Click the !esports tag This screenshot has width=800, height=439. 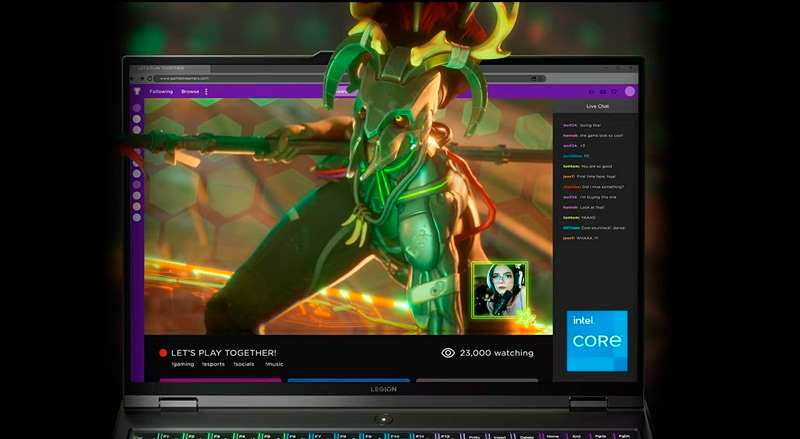pyautogui.click(x=213, y=364)
